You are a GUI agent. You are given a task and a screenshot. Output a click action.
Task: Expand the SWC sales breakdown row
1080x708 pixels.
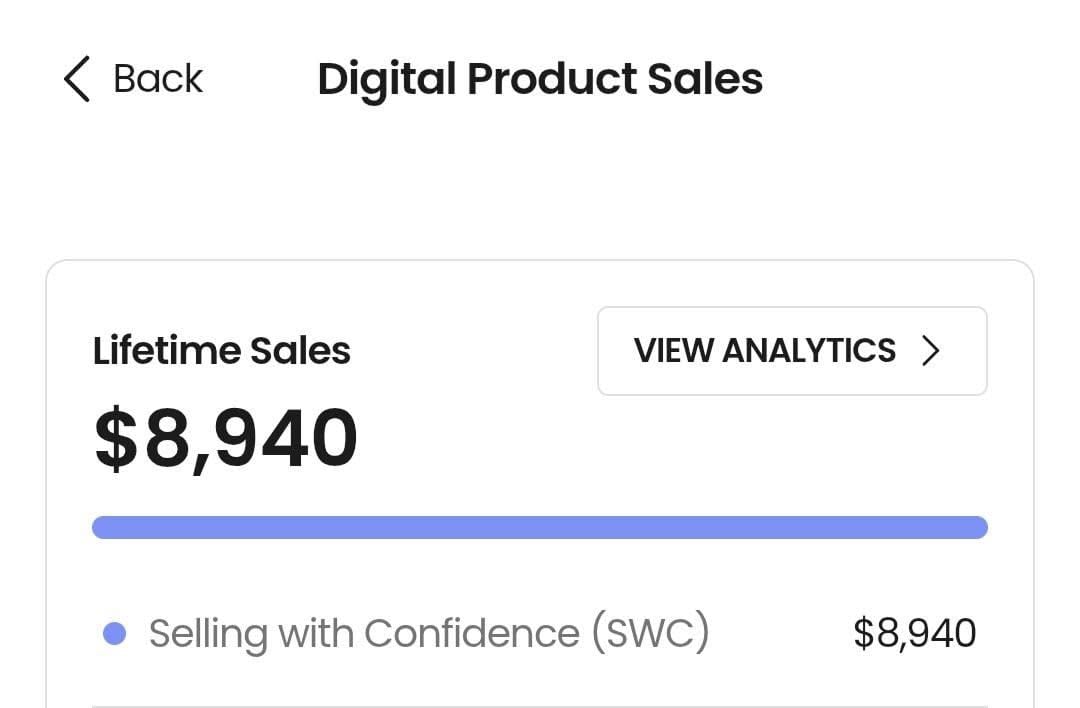540,631
